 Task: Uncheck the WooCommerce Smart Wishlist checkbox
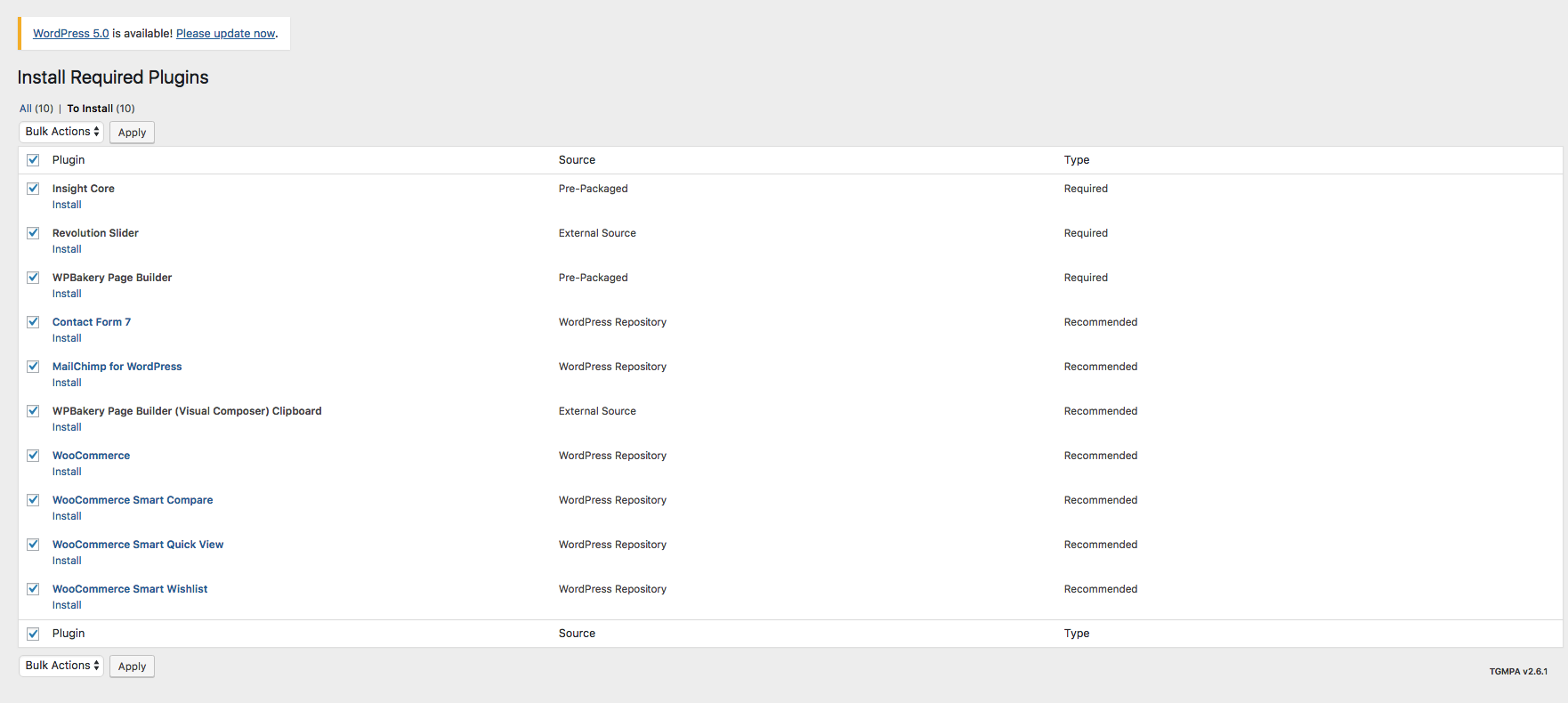click(33, 589)
